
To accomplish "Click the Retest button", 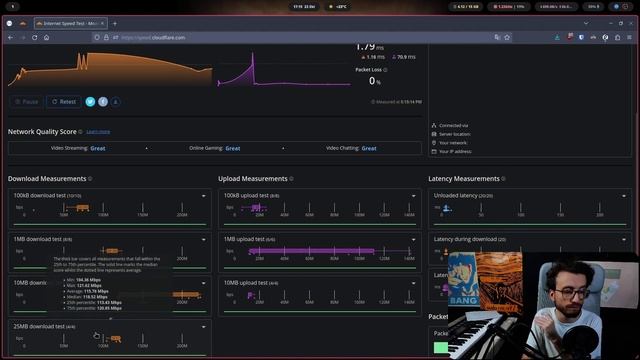I will click(x=64, y=102).
